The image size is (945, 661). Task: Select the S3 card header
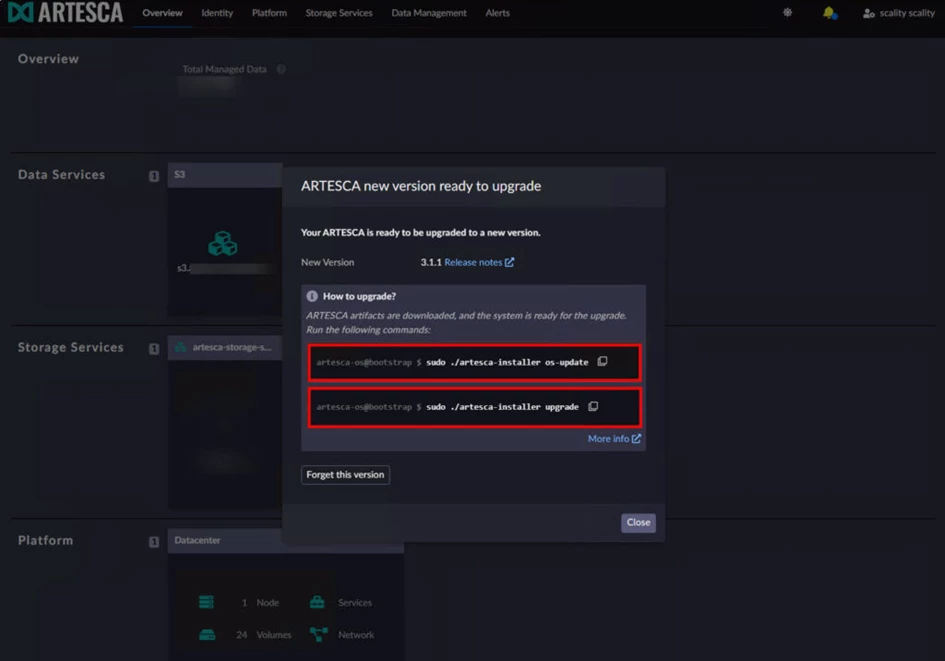(x=225, y=175)
